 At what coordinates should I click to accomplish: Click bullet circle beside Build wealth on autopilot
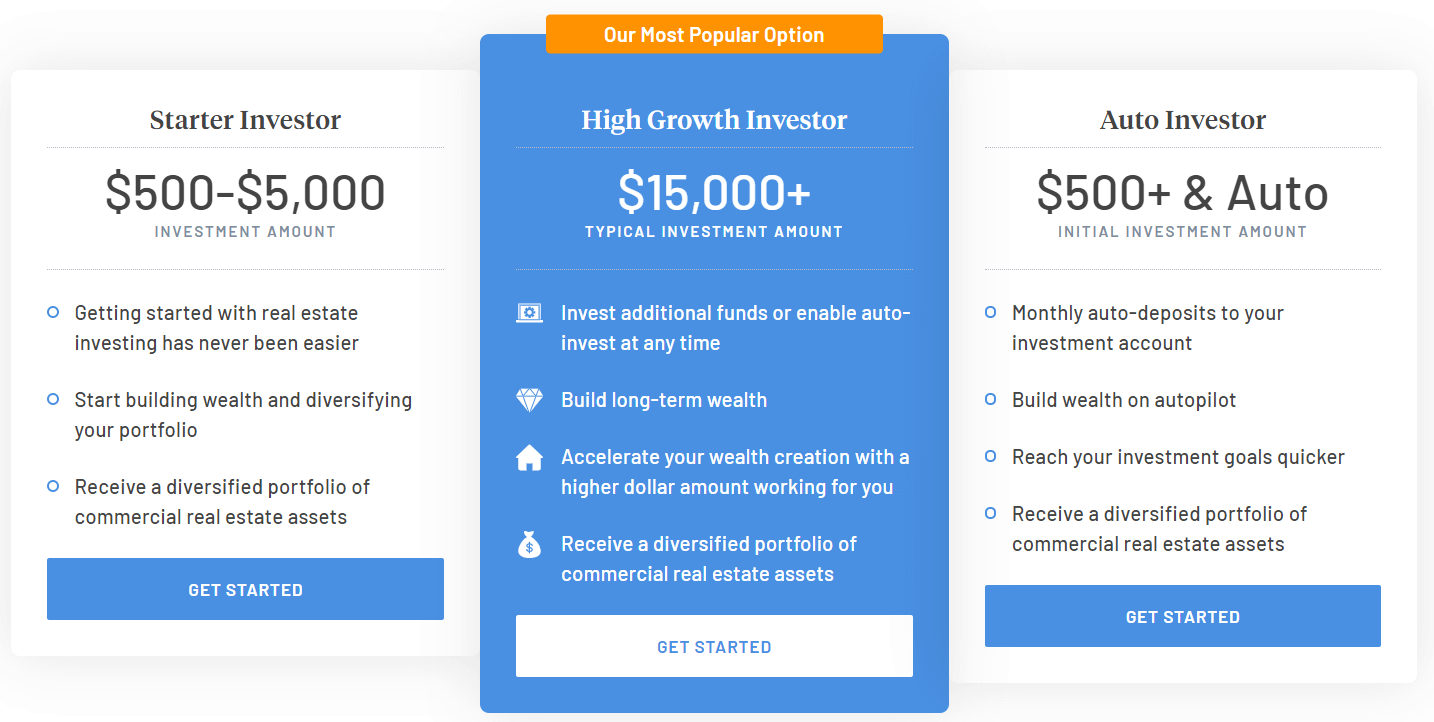[990, 399]
